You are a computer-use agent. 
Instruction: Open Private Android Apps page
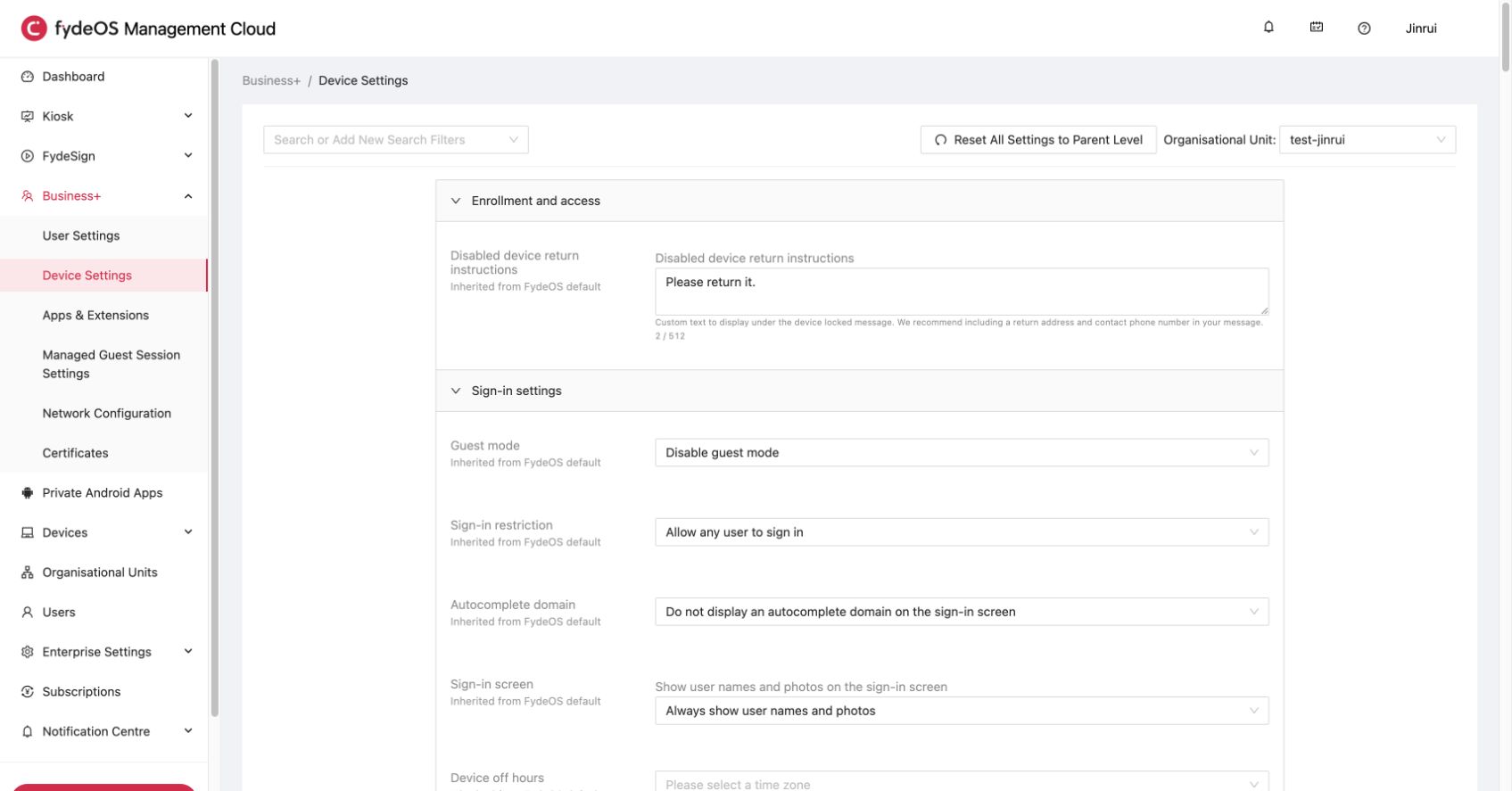tap(103, 493)
